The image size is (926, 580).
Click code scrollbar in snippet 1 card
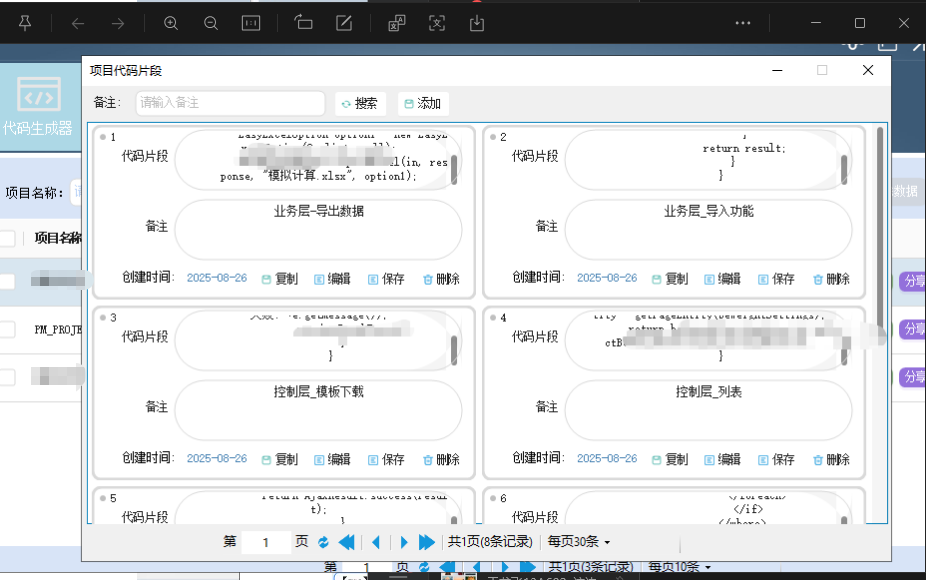coord(454,170)
